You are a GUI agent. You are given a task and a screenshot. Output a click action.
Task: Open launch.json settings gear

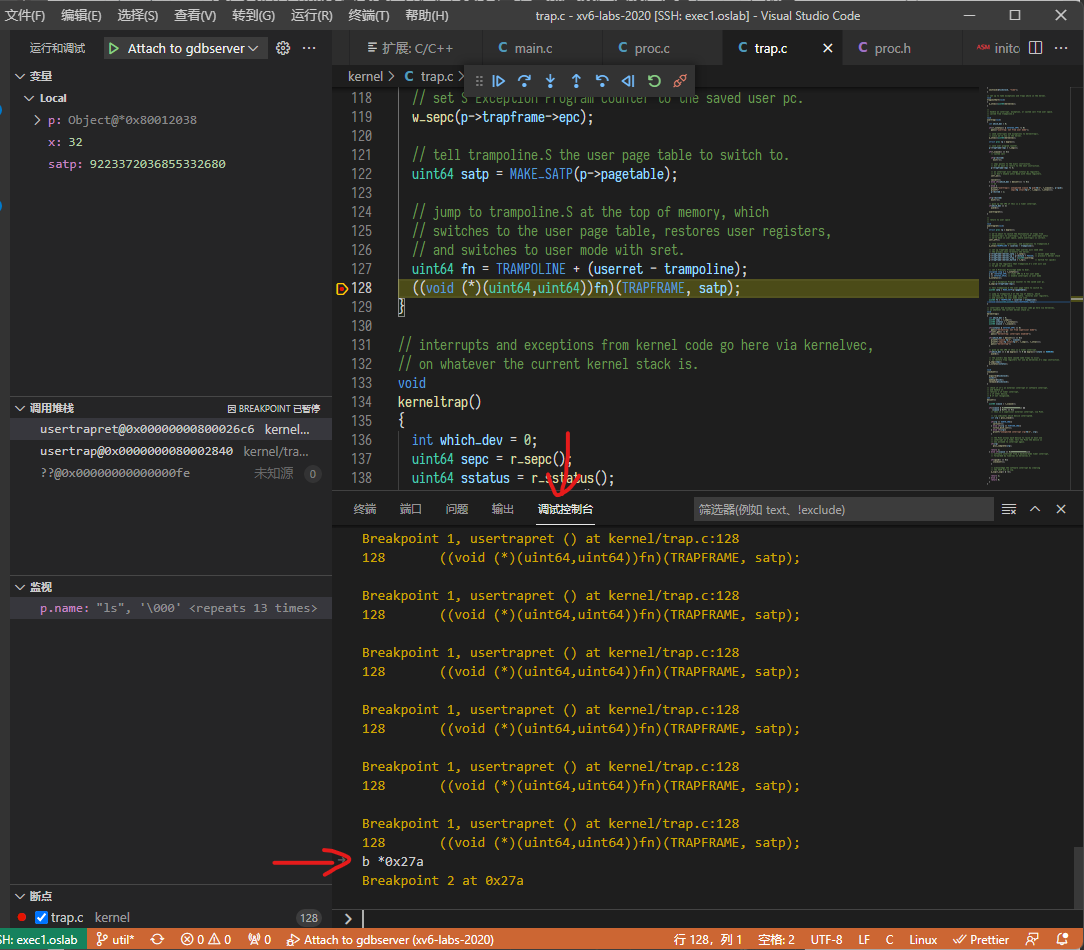pyautogui.click(x=283, y=48)
